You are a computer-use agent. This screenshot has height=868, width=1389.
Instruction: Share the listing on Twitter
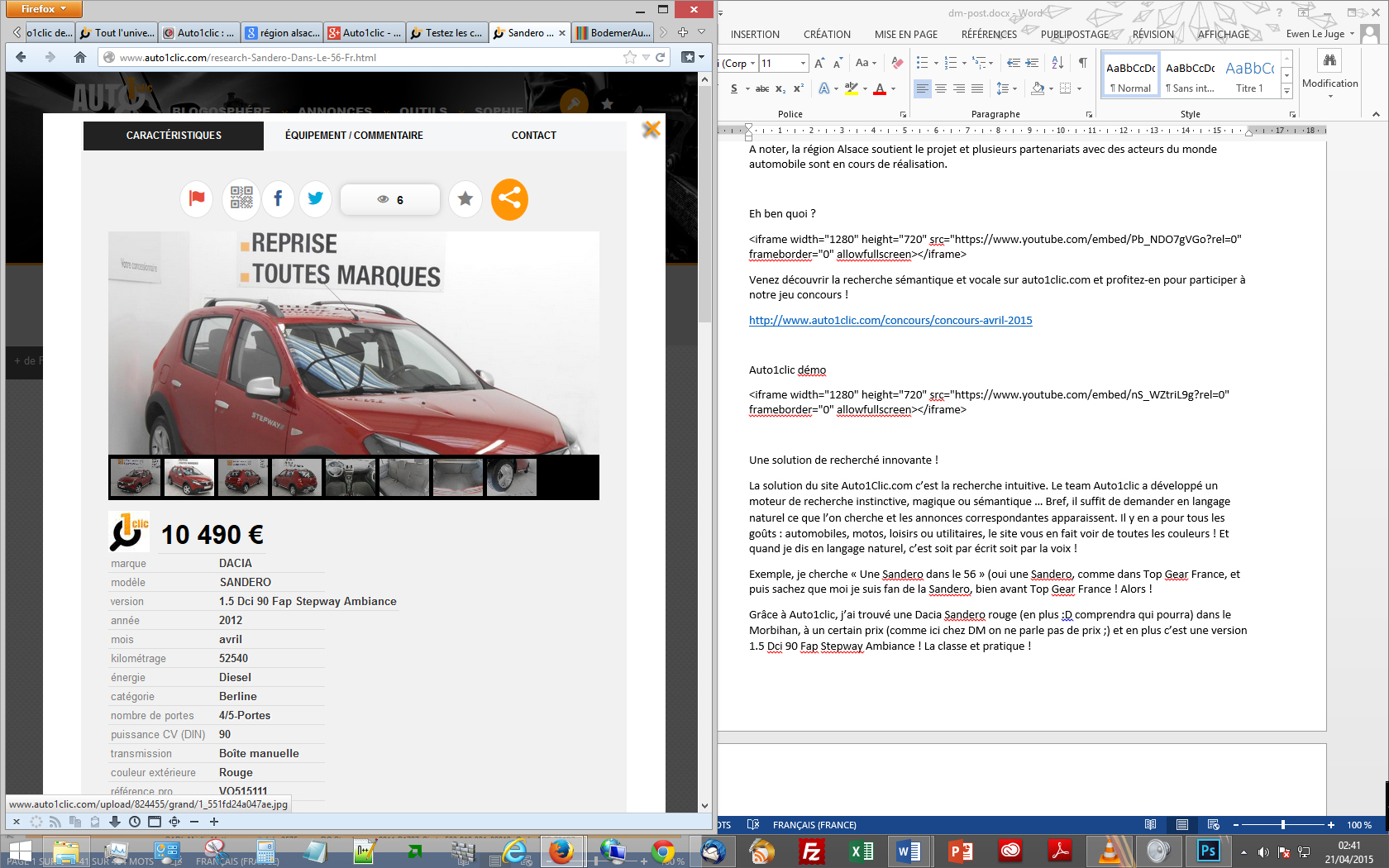[x=315, y=198]
